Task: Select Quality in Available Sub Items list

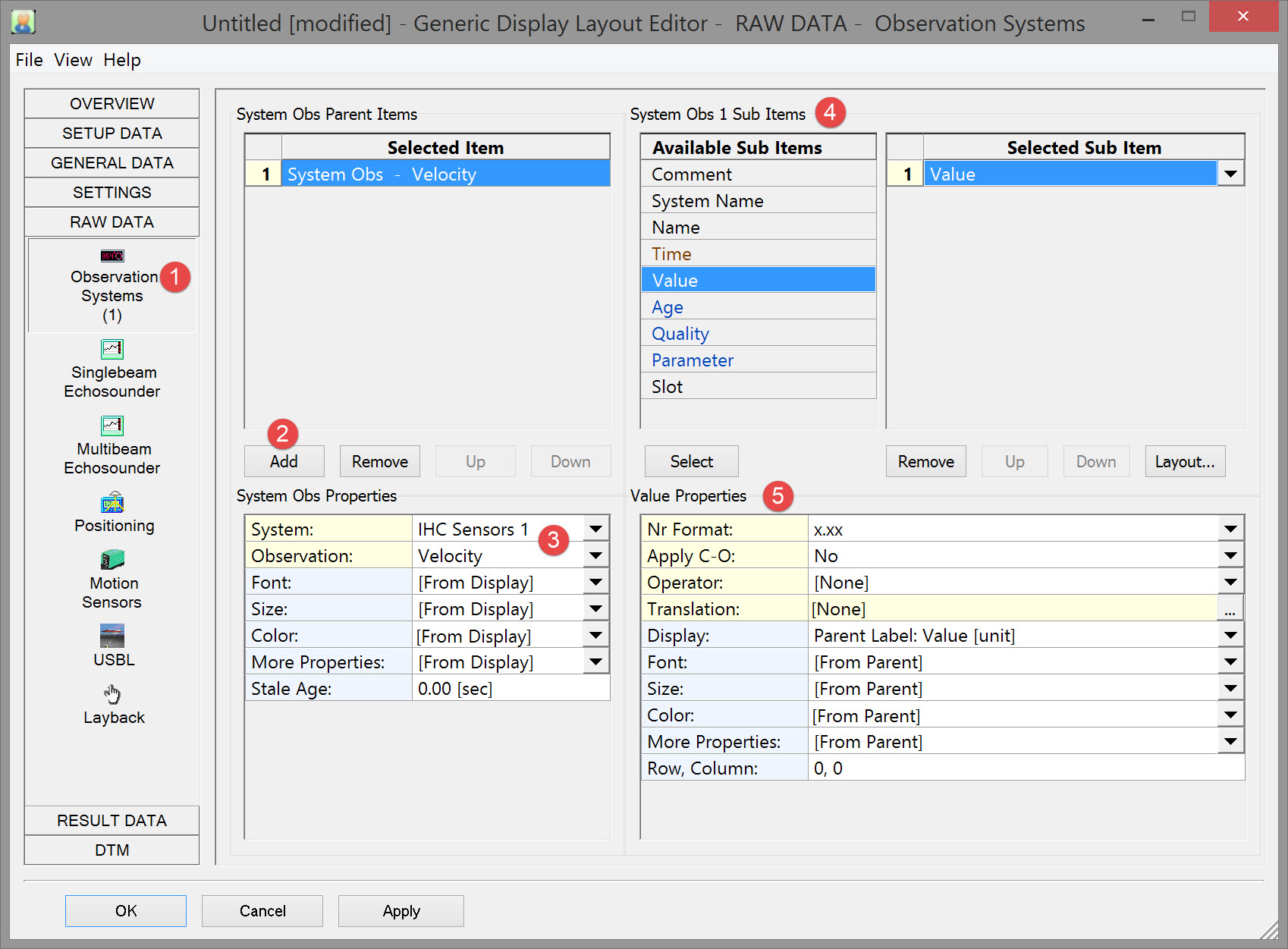Action: click(680, 334)
